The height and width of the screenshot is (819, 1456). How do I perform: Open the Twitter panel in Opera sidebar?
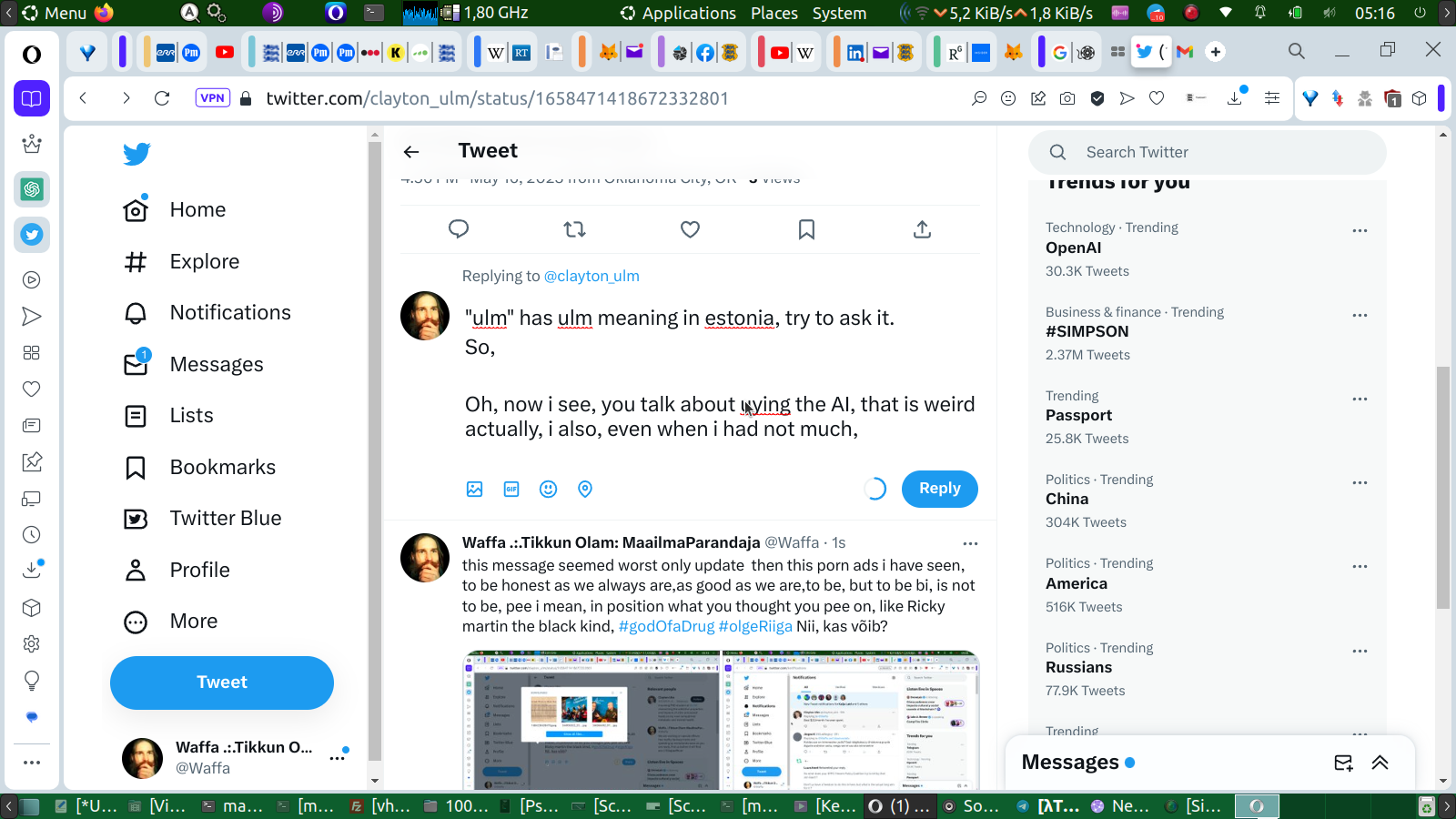coord(32,235)
